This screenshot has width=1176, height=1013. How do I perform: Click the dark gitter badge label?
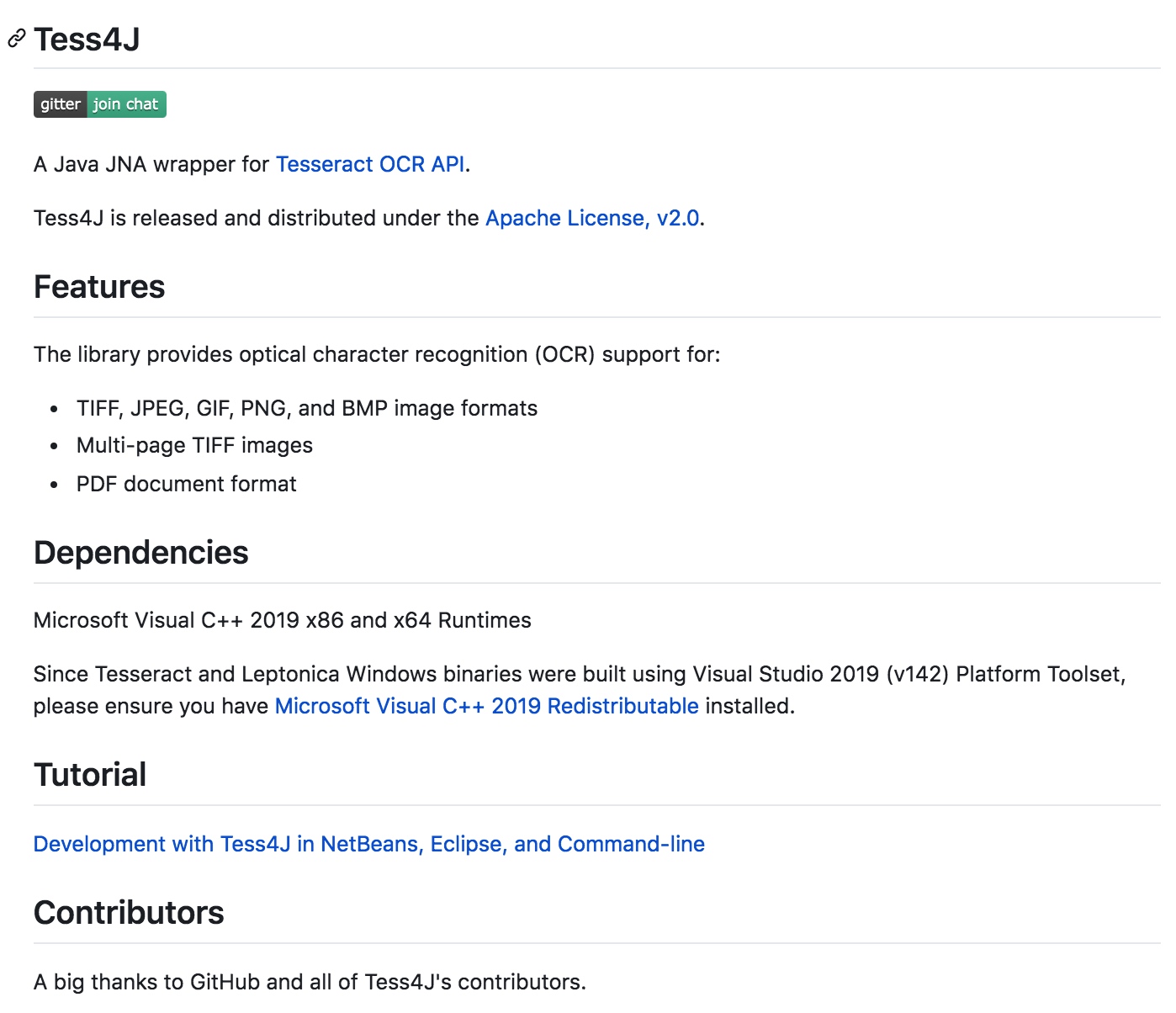60,104
